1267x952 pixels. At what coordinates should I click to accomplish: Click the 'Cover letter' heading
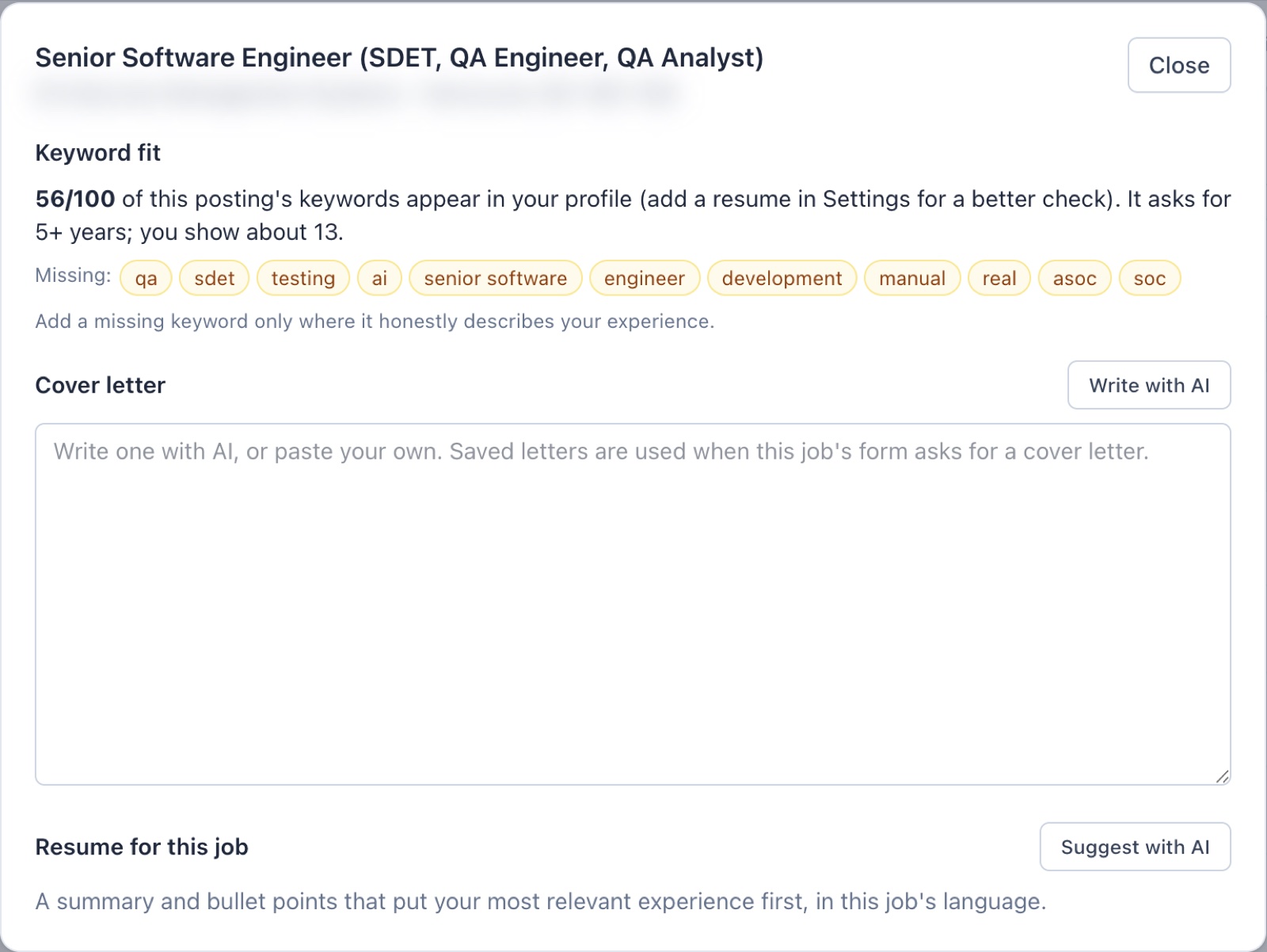tap(101, 385)
